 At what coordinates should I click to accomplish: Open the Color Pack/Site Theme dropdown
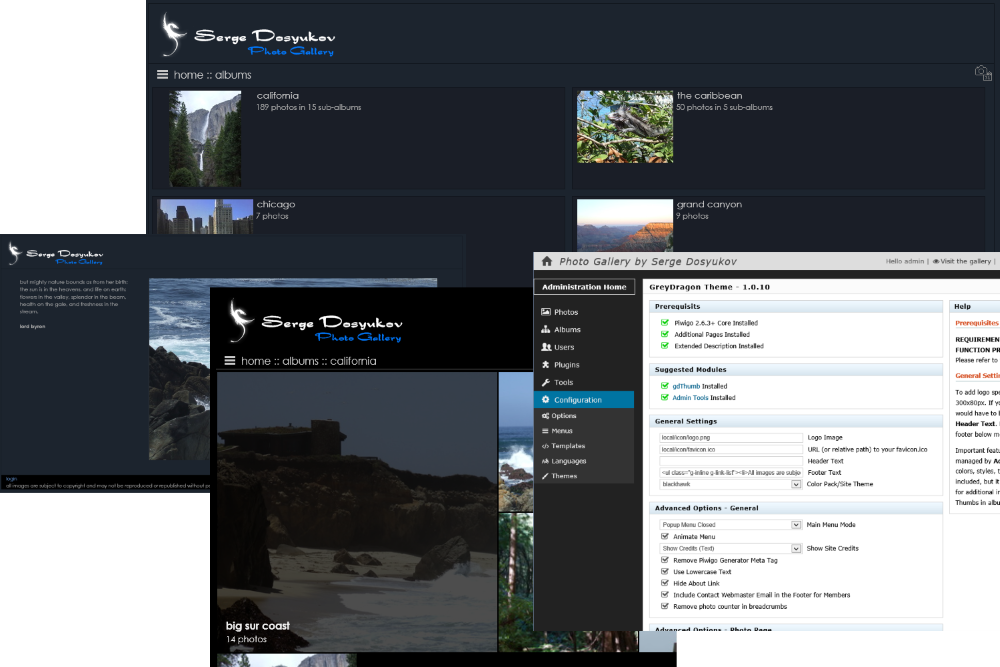tap(796, 484)
